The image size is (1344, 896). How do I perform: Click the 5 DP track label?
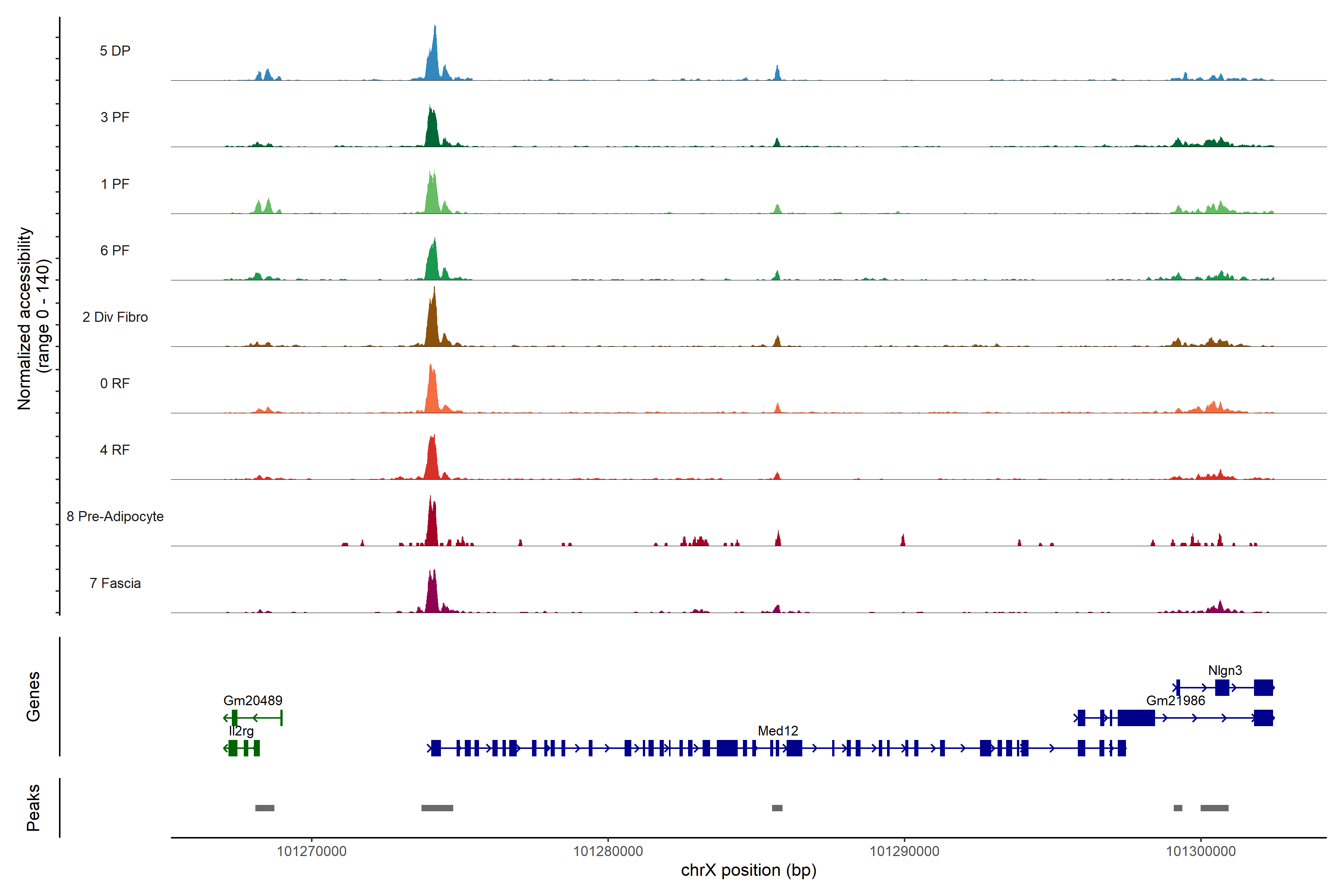tap(115, 51)
